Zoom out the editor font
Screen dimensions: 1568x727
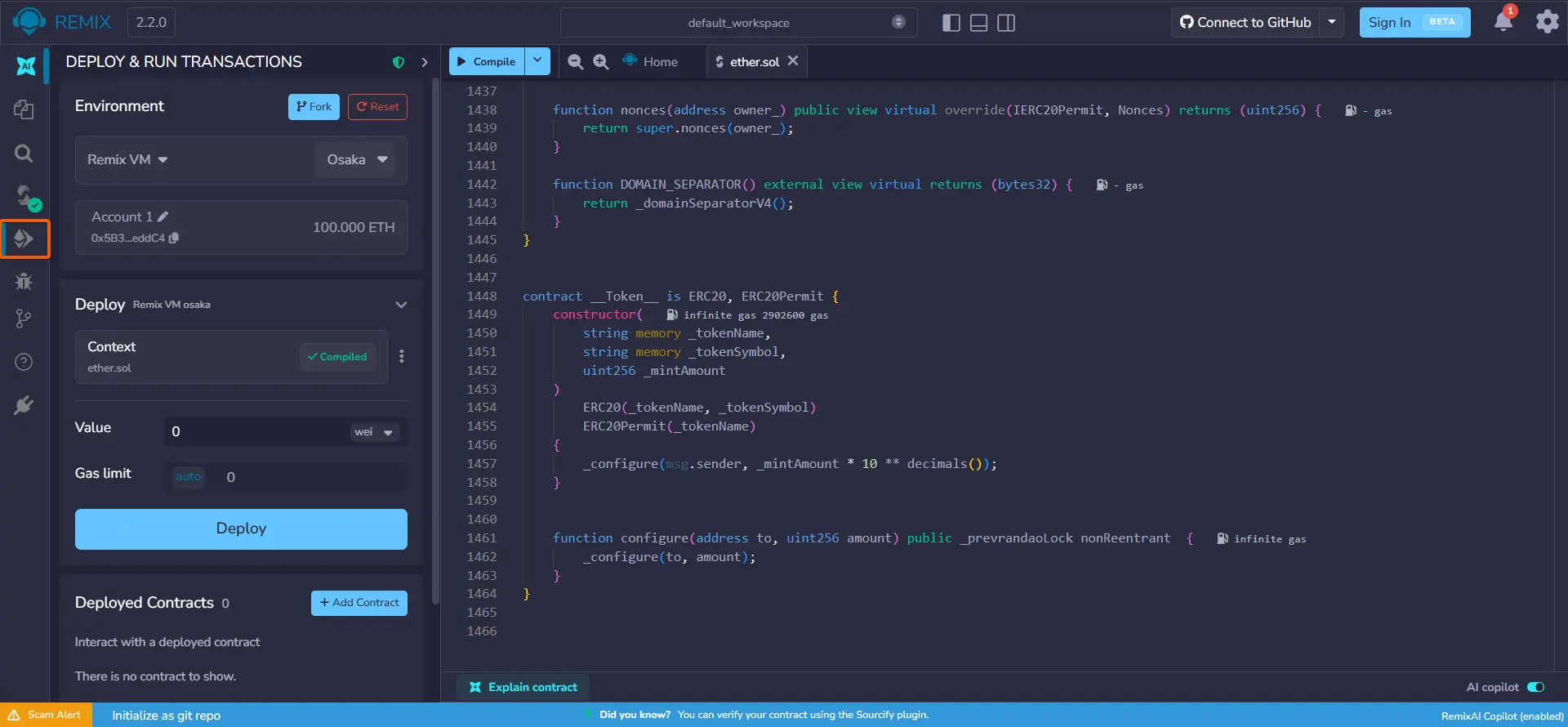click(x=575, y=61)
